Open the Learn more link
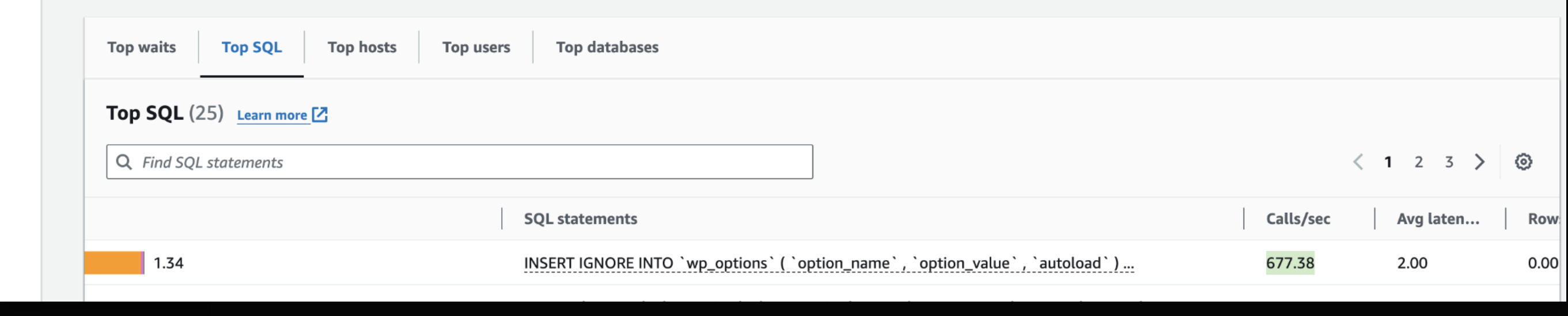This screenshot has height=316, width=1568. click(272, 115)
